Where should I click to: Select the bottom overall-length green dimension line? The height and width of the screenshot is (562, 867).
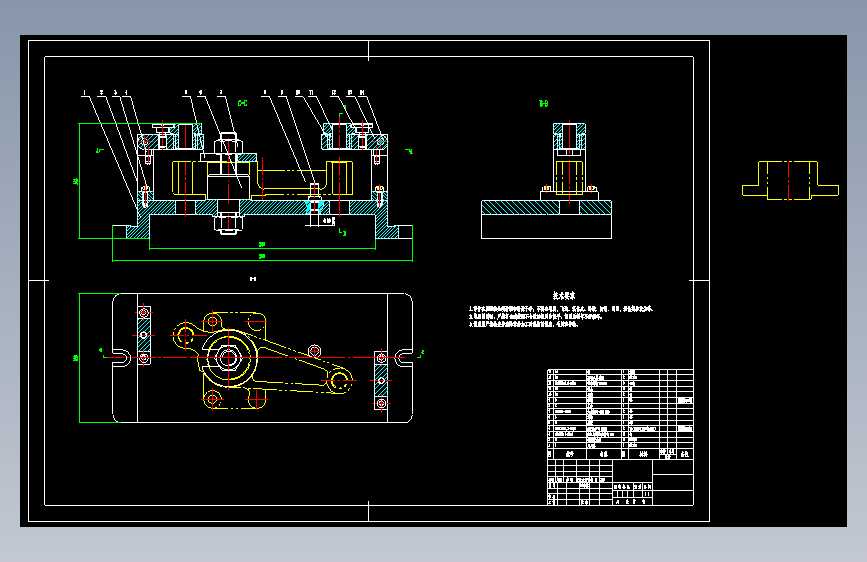coord(262,259)
